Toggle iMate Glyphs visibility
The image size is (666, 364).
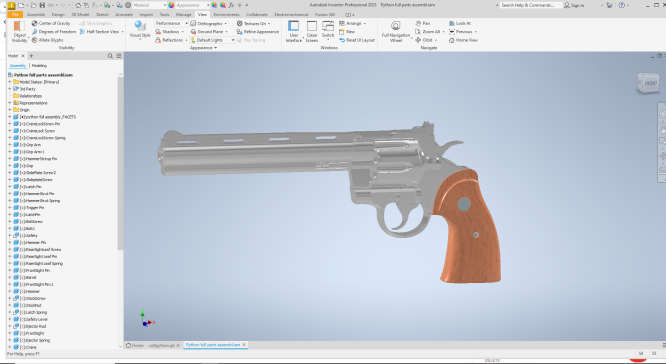[47, 40]
